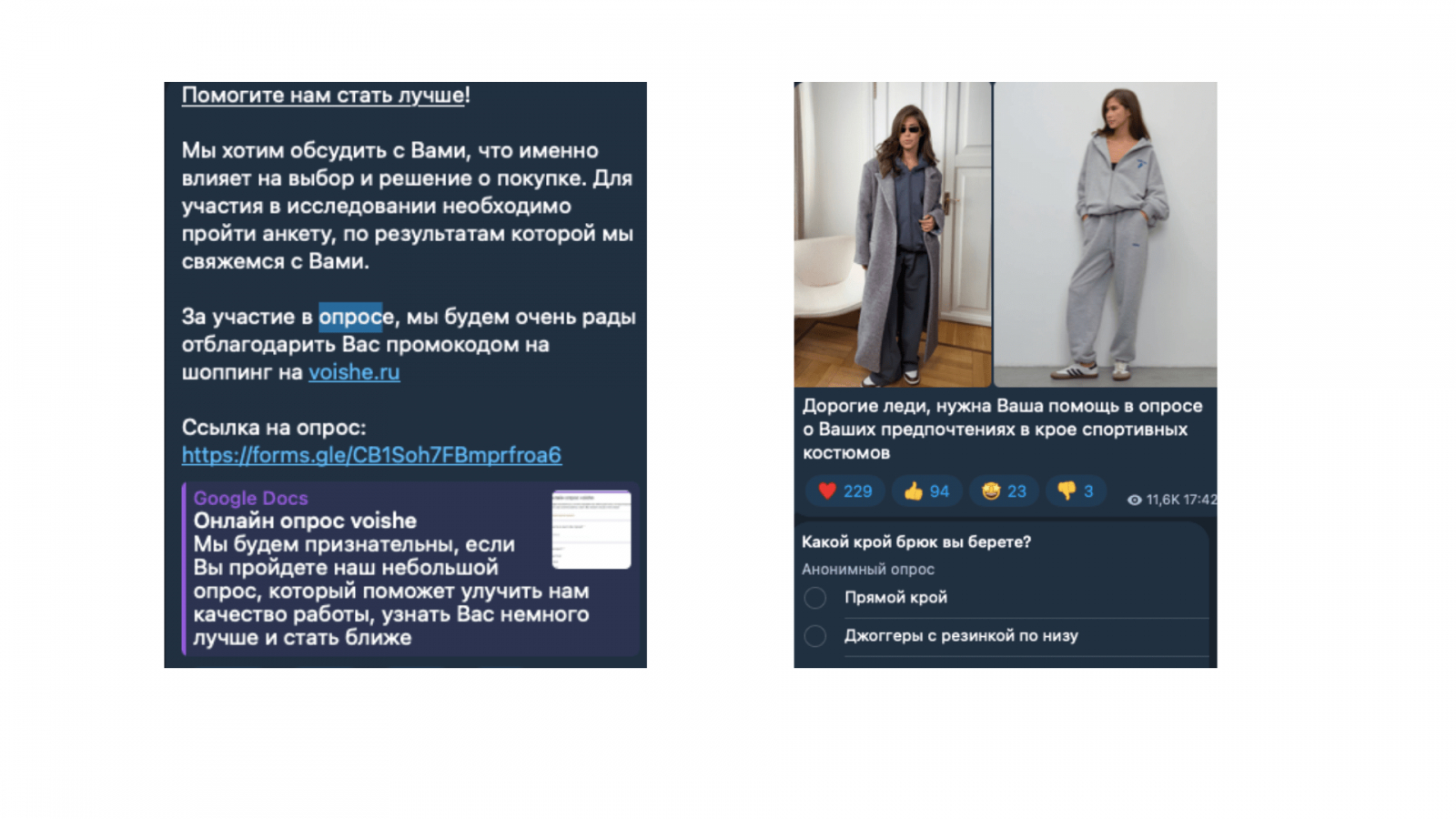
Task: Click the 'Анонимный опрос' label
Action: click(x=868, y=570)
